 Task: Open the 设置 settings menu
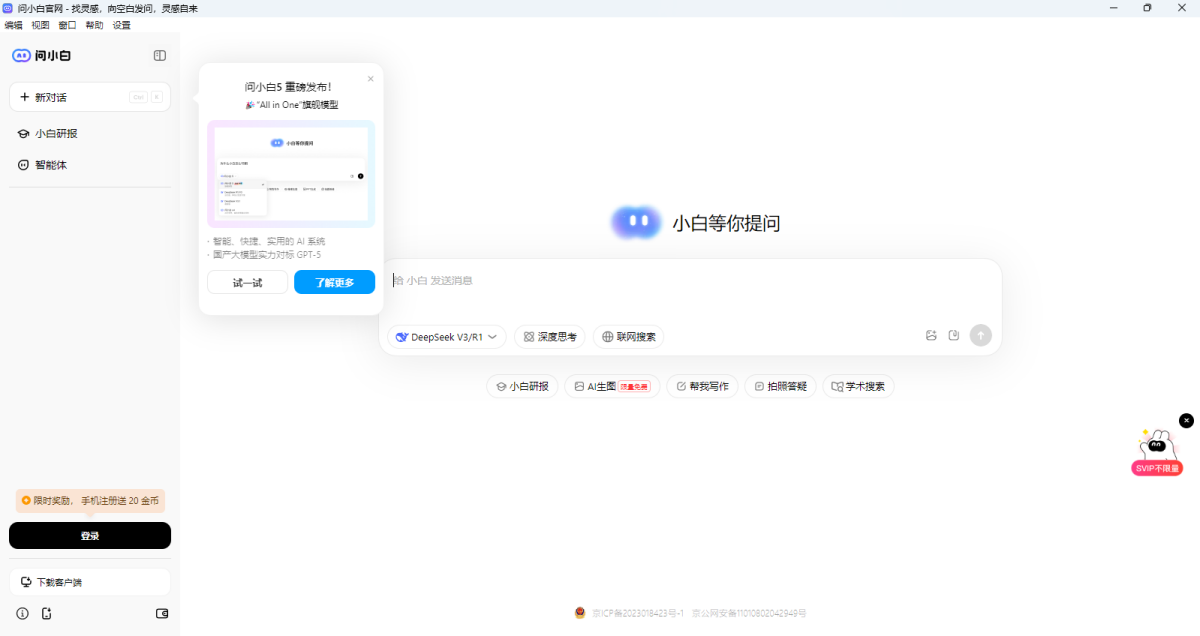click(120, 25)
